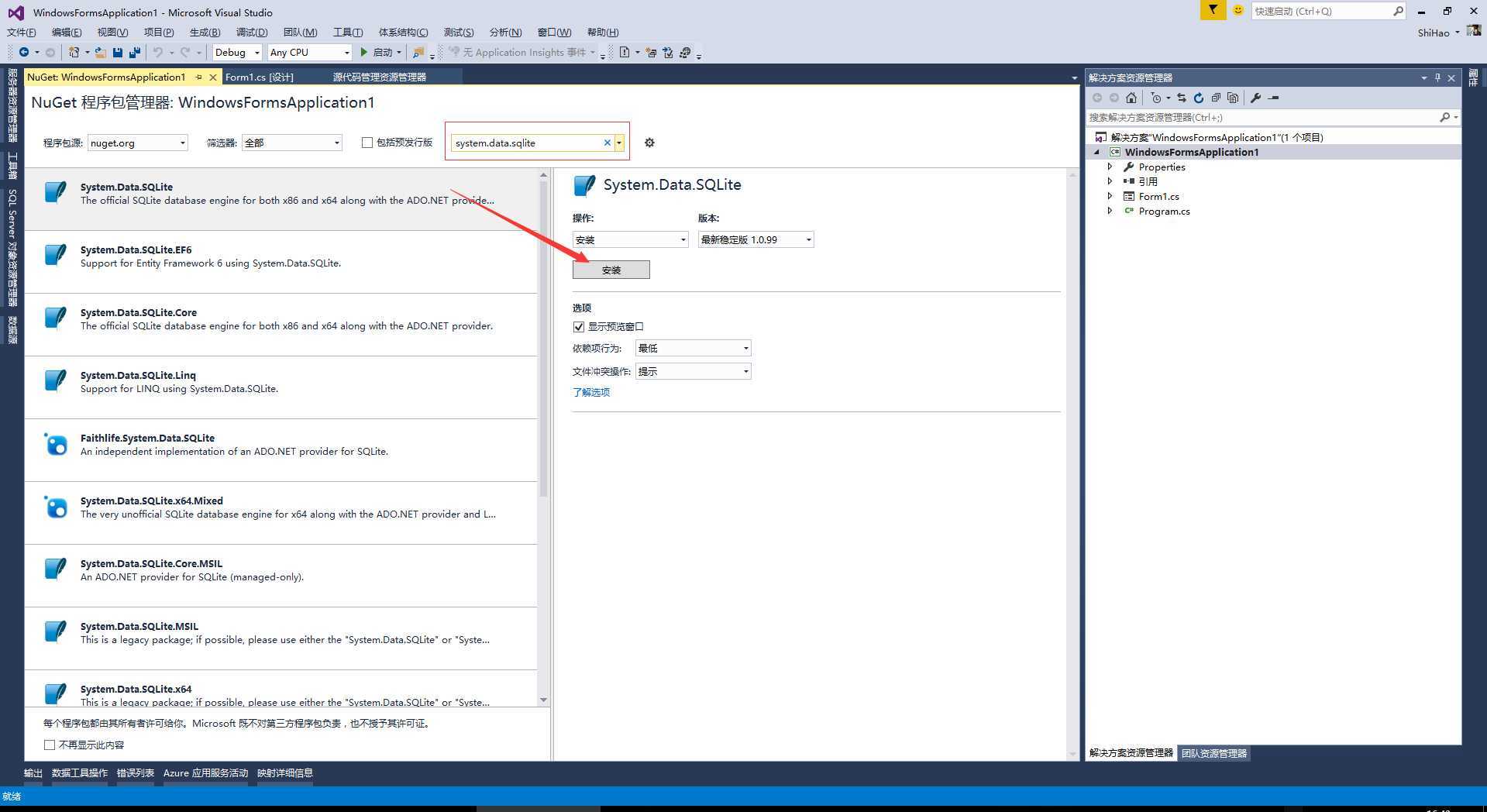The image size is (1487, 812).
Task: Toggle the 包括预发行版 checkbox
Action: [367, 143]
